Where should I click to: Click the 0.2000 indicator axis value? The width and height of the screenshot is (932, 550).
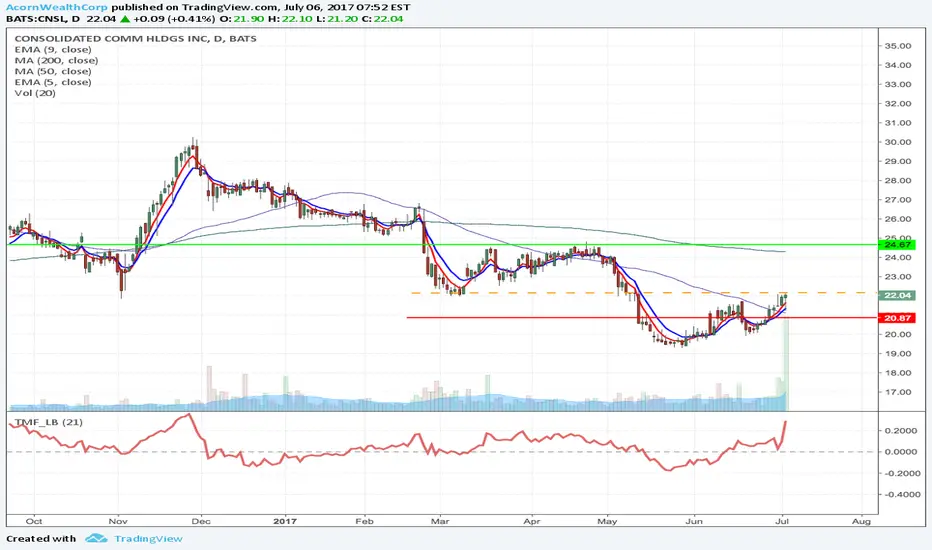pos(900,430)
